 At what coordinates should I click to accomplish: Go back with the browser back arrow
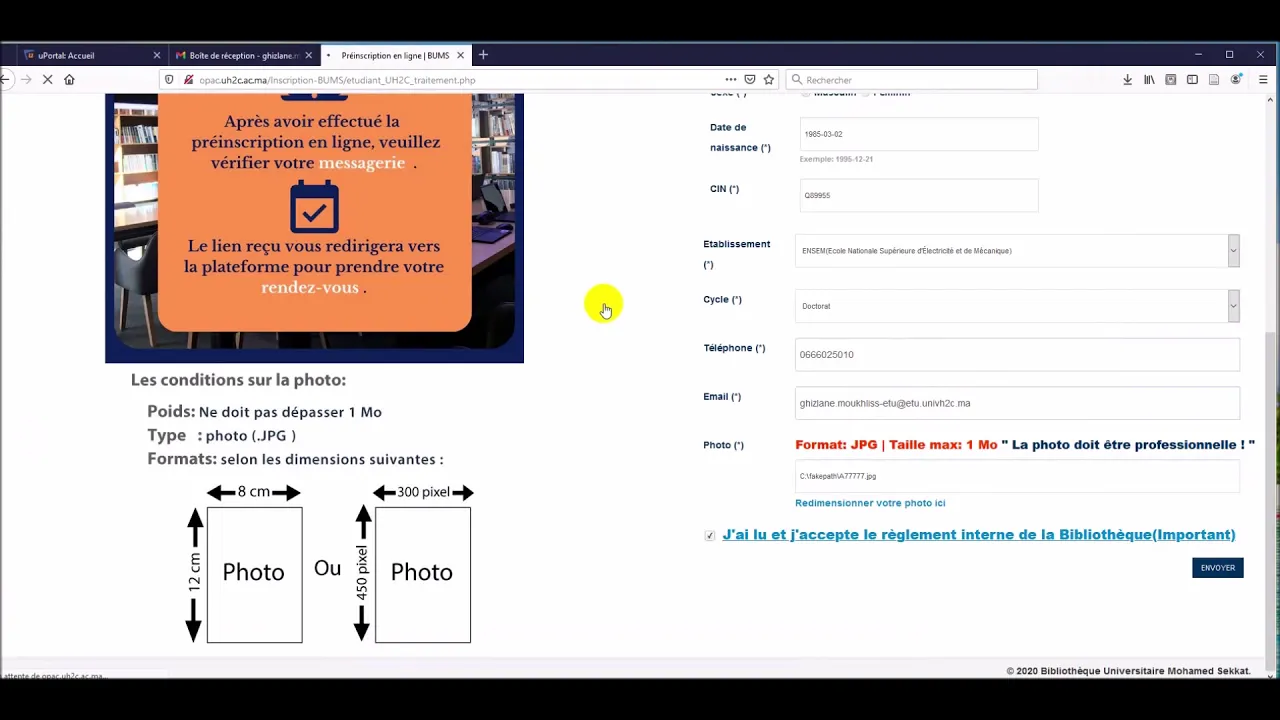click(x=5, y=80)
